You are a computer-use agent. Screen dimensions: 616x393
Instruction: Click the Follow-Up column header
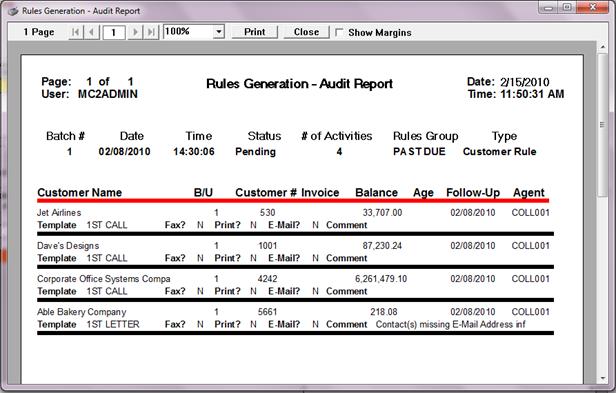point(473,193)
